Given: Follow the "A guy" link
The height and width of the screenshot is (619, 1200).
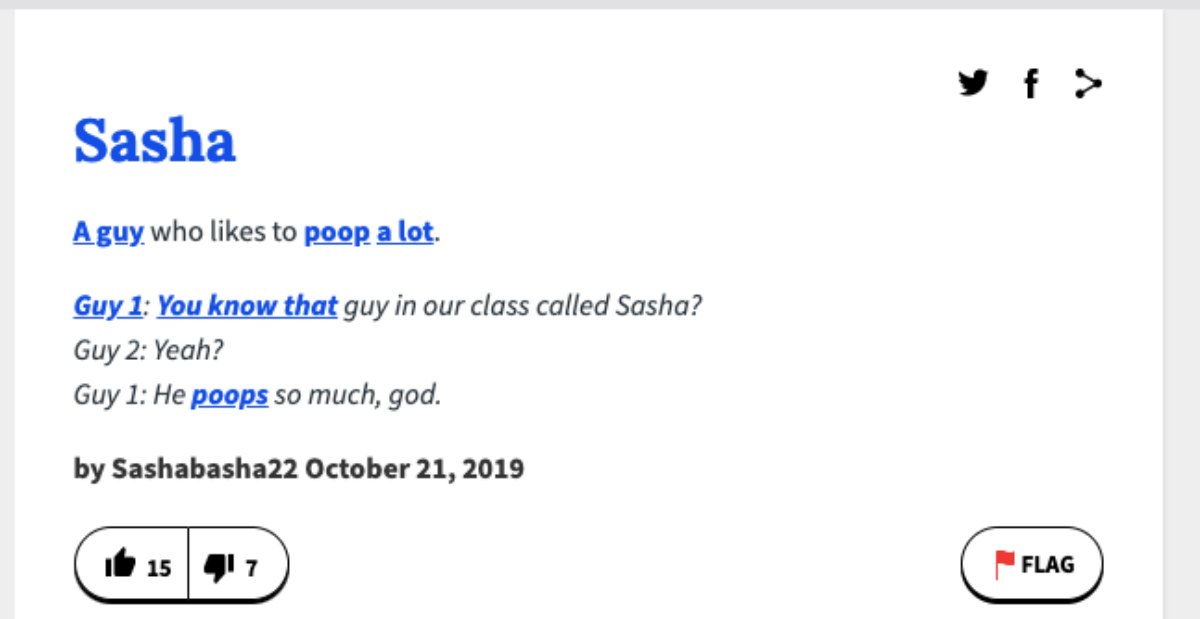Looking at the screenshot, I should point(109,233).
